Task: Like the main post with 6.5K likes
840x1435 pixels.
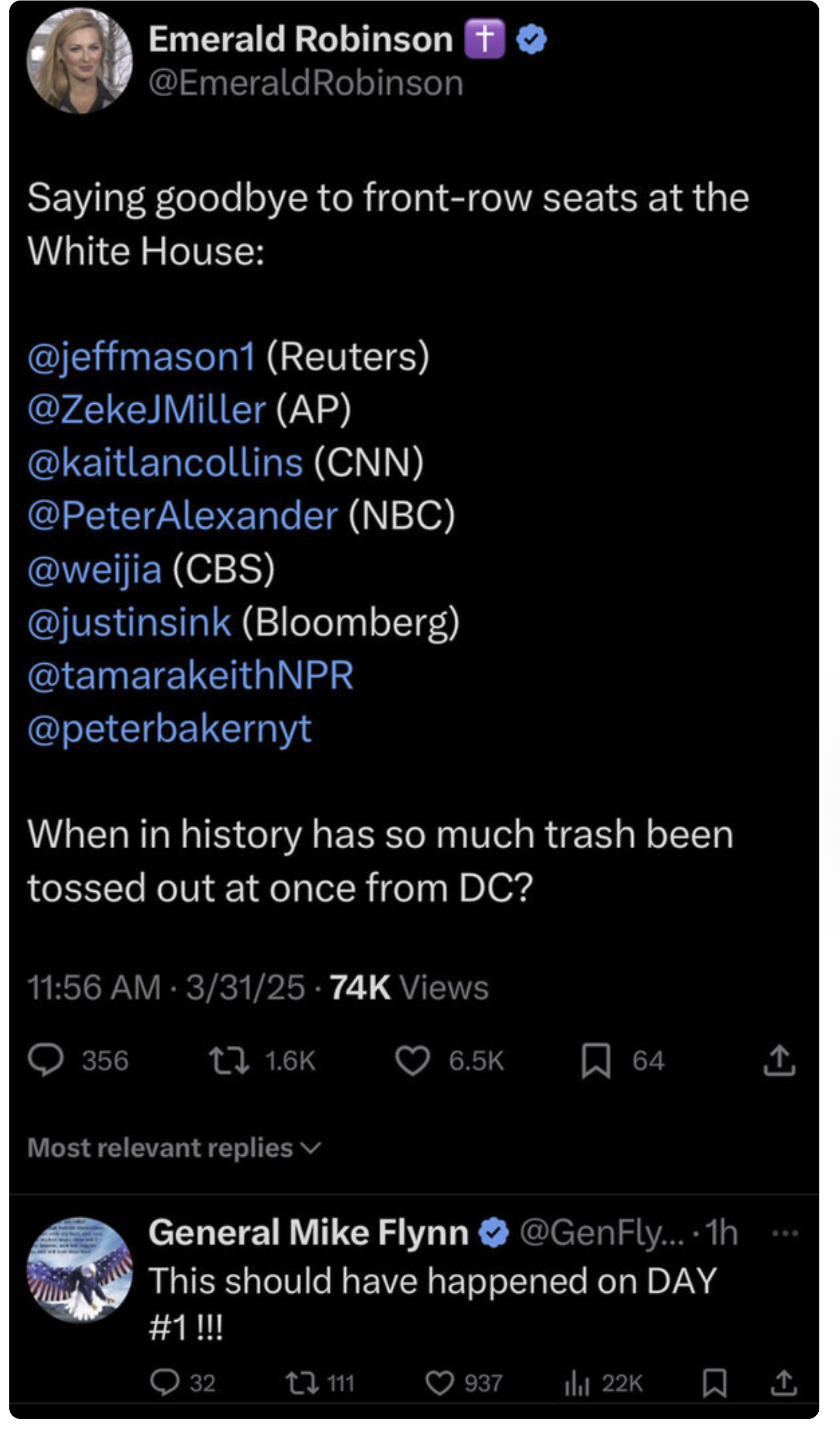Action: (x=413, y=1060)
